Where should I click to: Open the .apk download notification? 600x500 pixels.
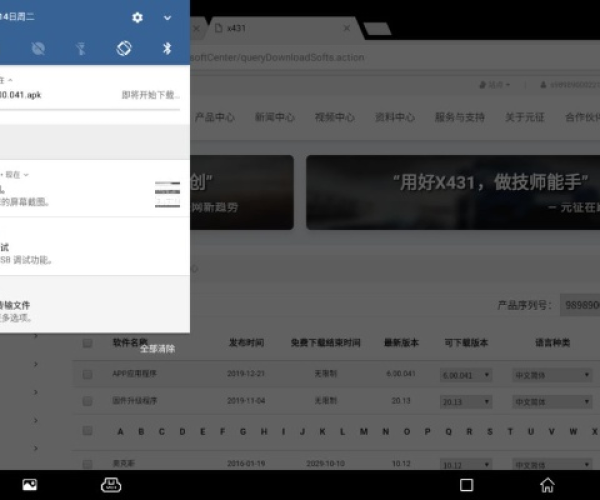[x=95, y=95]
